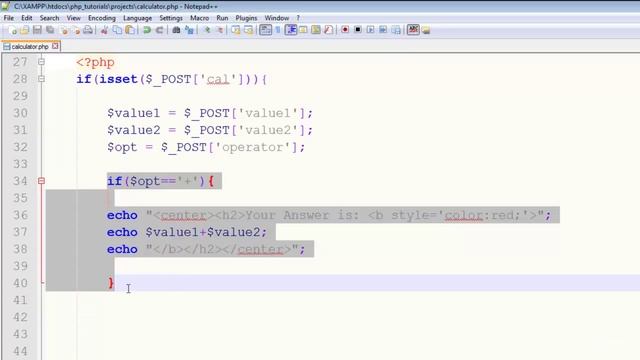640x360 pixels.
Task: Click the Playback macro icon
Action: pyautogui.click(x=370, y=30)
